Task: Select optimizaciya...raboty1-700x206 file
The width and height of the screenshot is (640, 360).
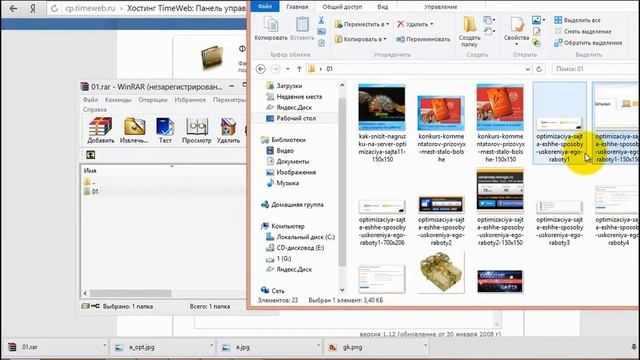Action: pos(382,222)
